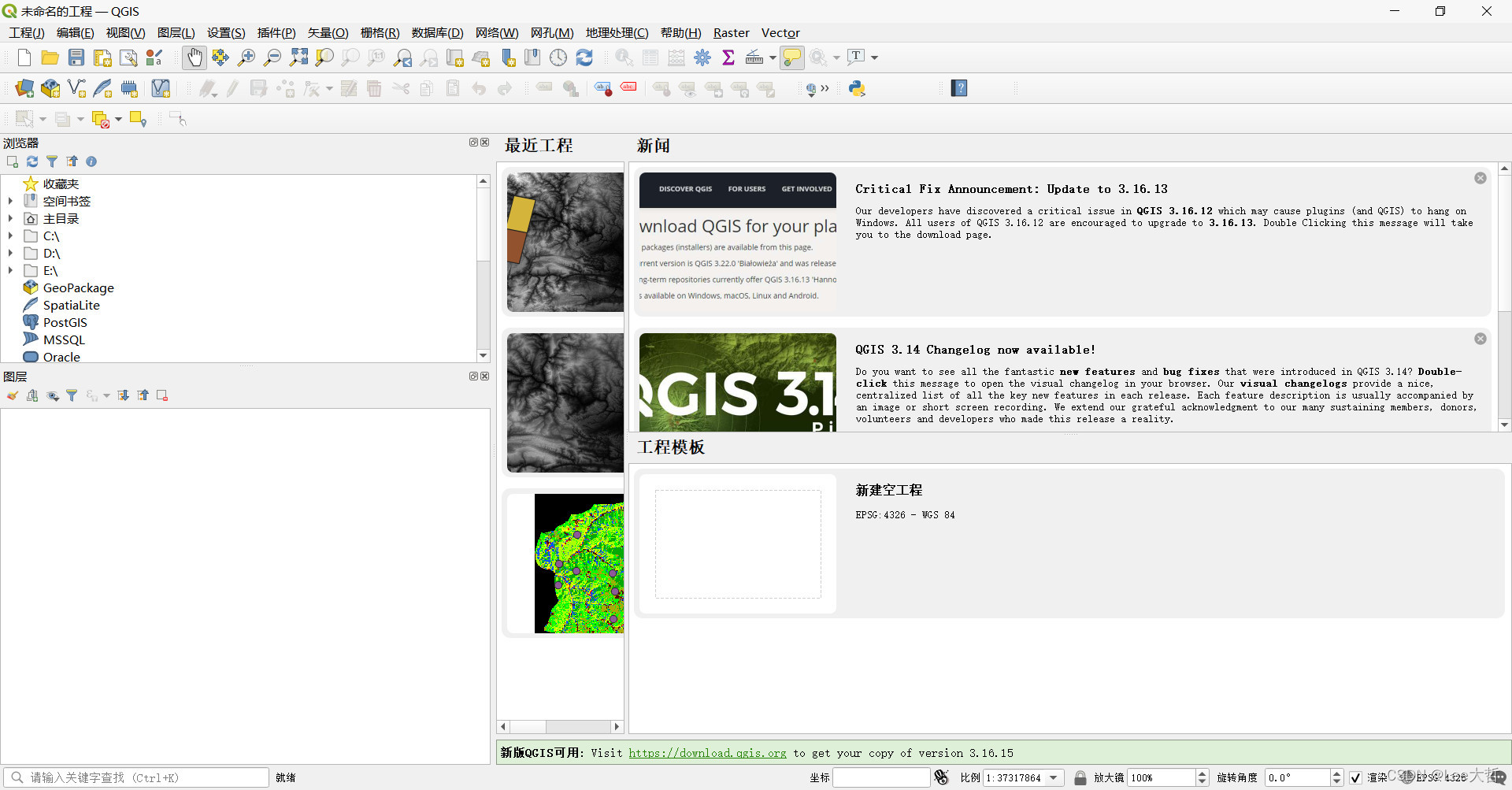
Task: Open the layer styling brush icon in Layers panel
Action: (x=13, y=395)
